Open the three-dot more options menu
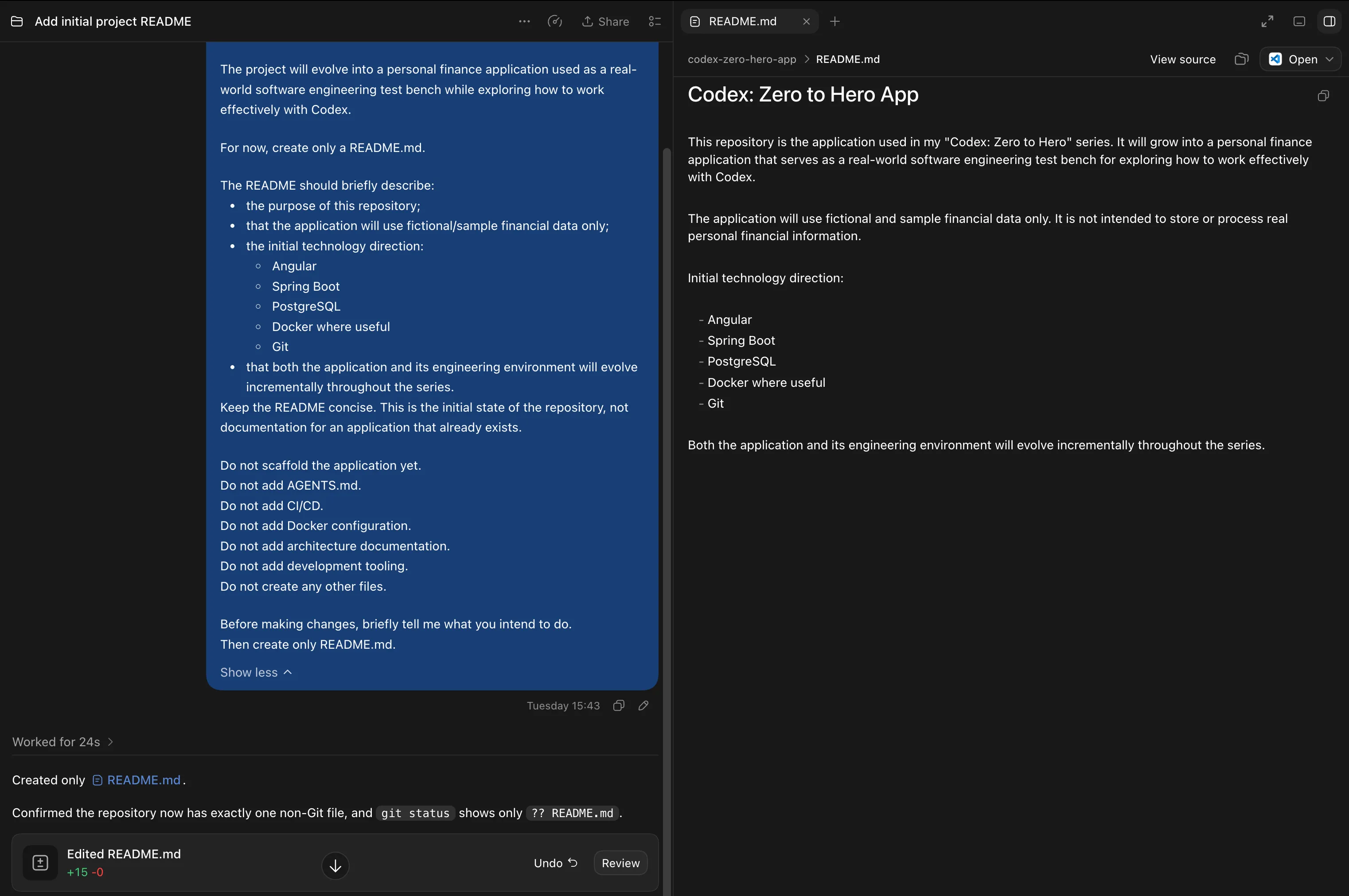 coord(524,21)
